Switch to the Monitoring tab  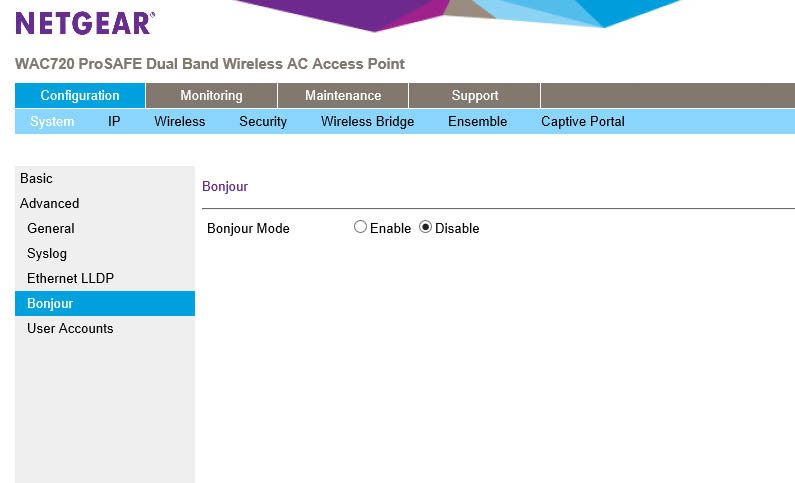tap(211, 95)
